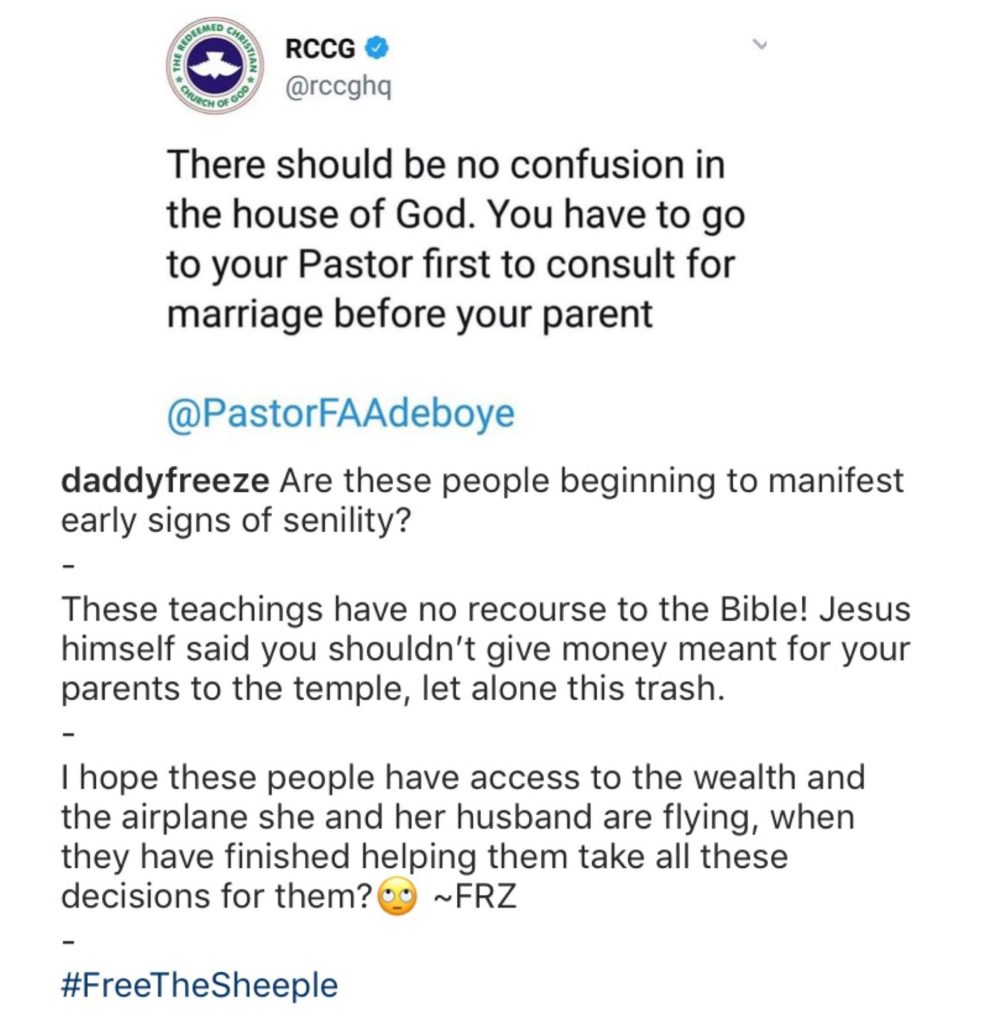Screen dimensions: 992x1024
Task: Click the RCCG display name
Action: click(320, 48)
